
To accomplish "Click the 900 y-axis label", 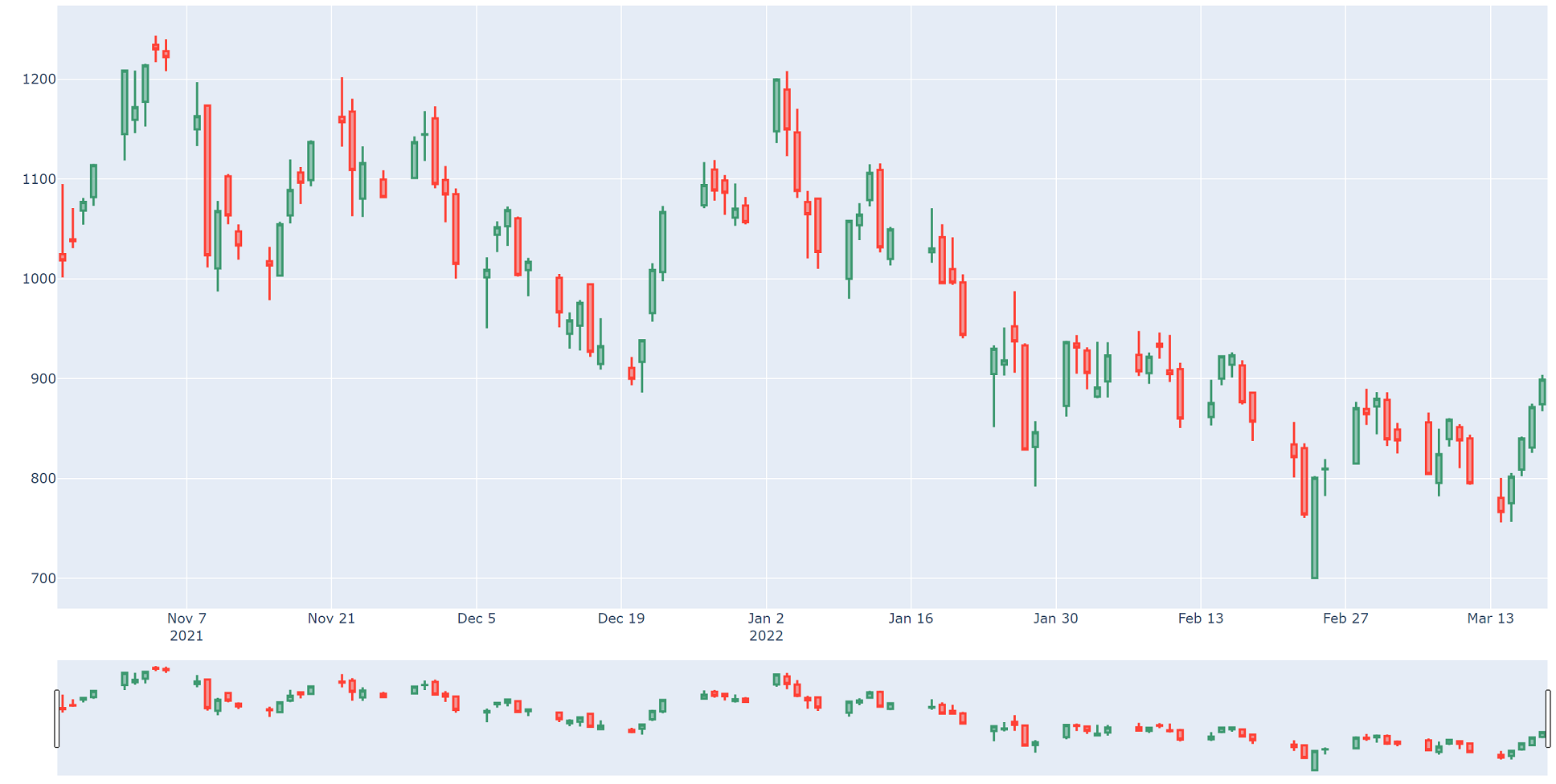I will click(x=43, y=378).
